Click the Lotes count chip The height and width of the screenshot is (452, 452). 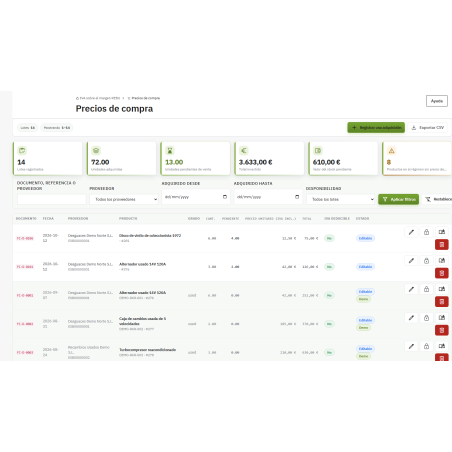[x=28, y=128]
